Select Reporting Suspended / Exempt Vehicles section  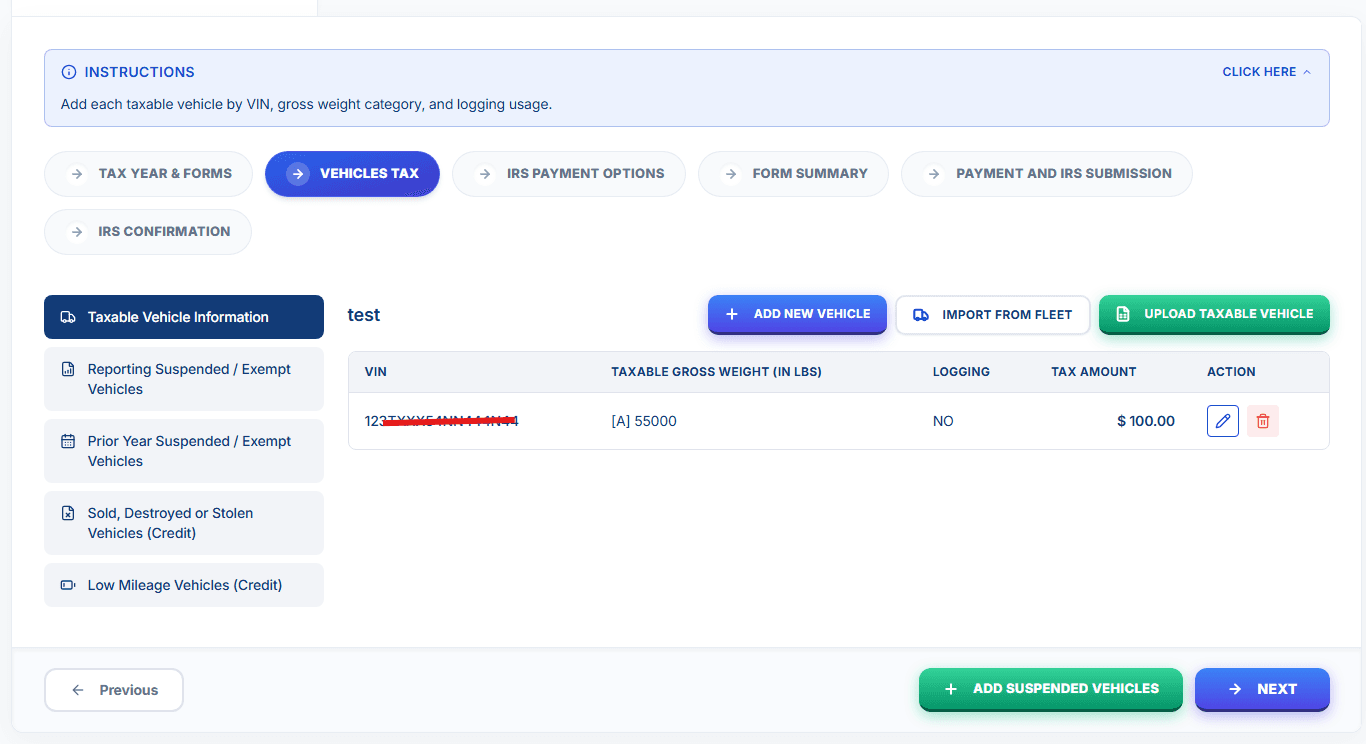(x=184, y=379)
